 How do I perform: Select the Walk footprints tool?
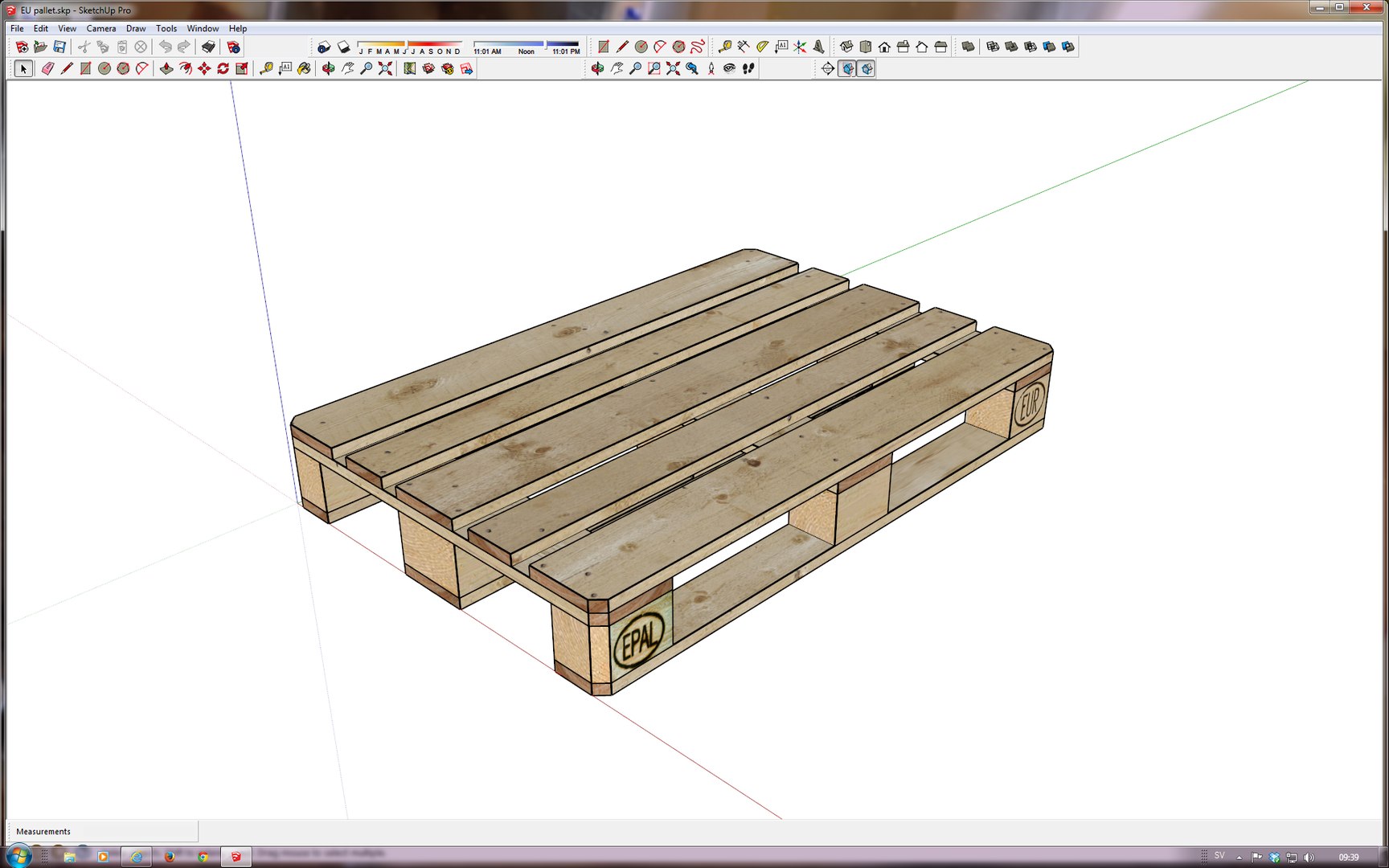pyautogui.click(x=748, y=68)
